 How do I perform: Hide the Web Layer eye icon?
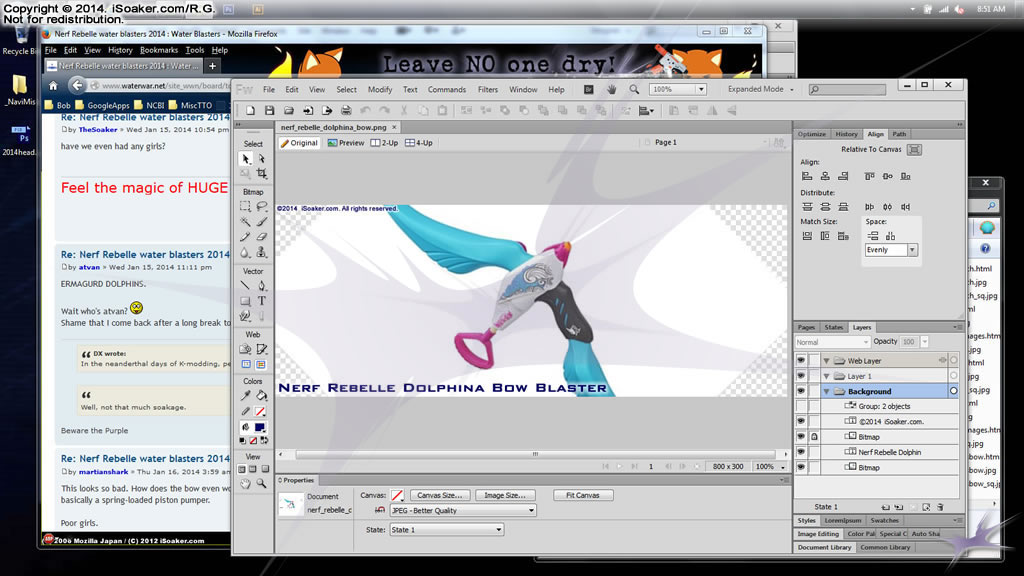pos(801,360)
